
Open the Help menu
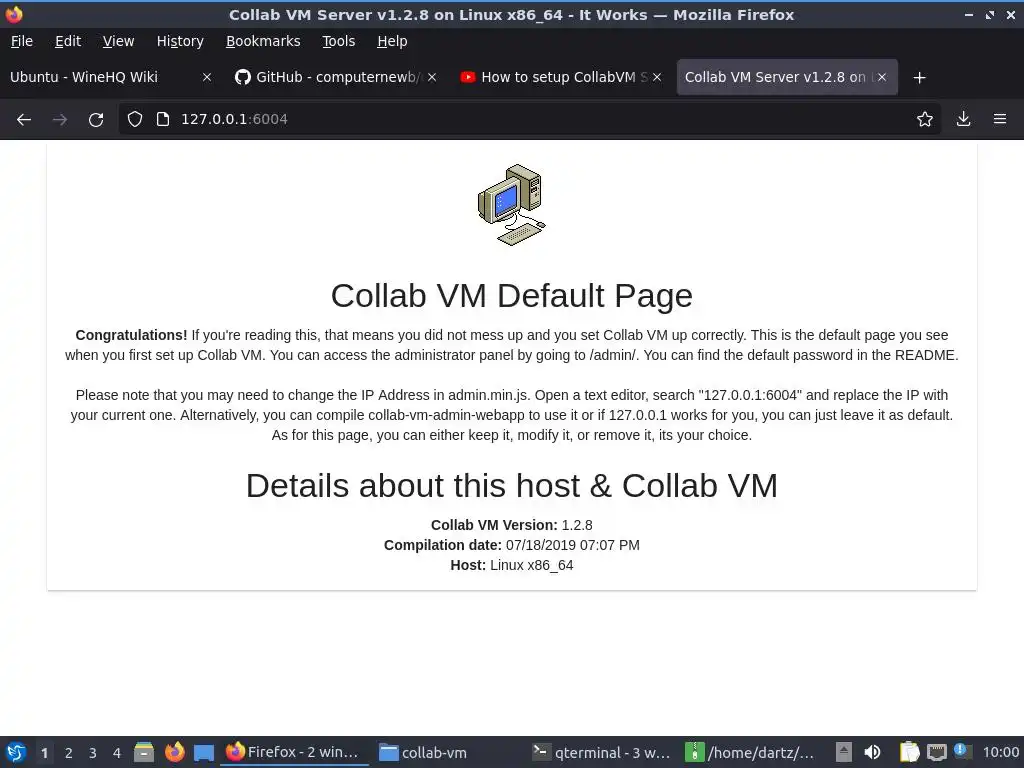[392, 41]
